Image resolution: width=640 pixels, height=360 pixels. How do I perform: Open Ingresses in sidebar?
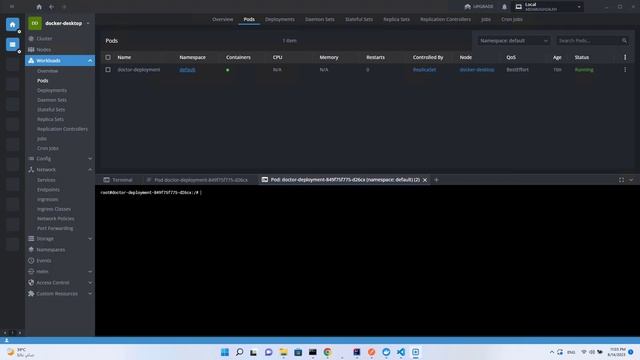47,199
